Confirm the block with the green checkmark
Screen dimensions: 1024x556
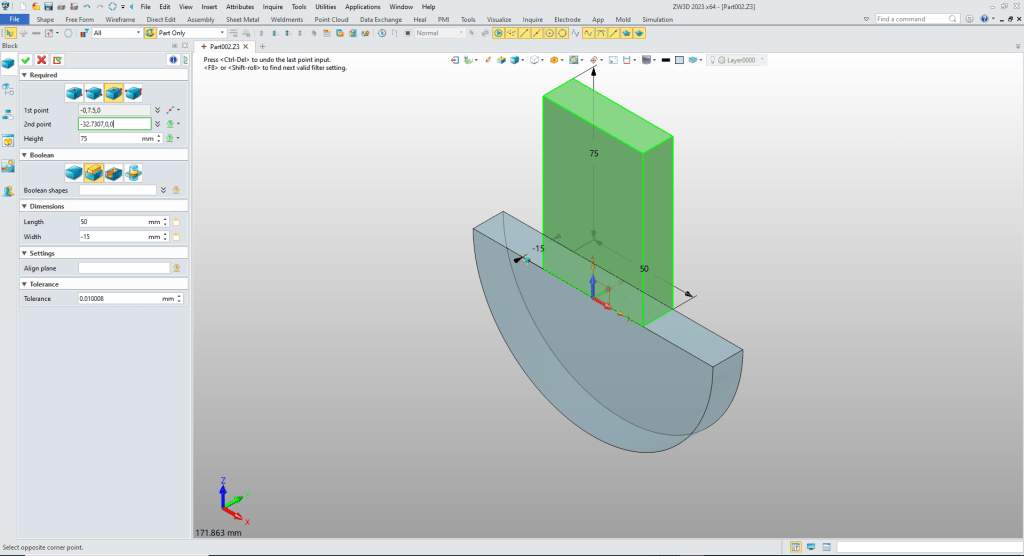[x=26, y=60]
